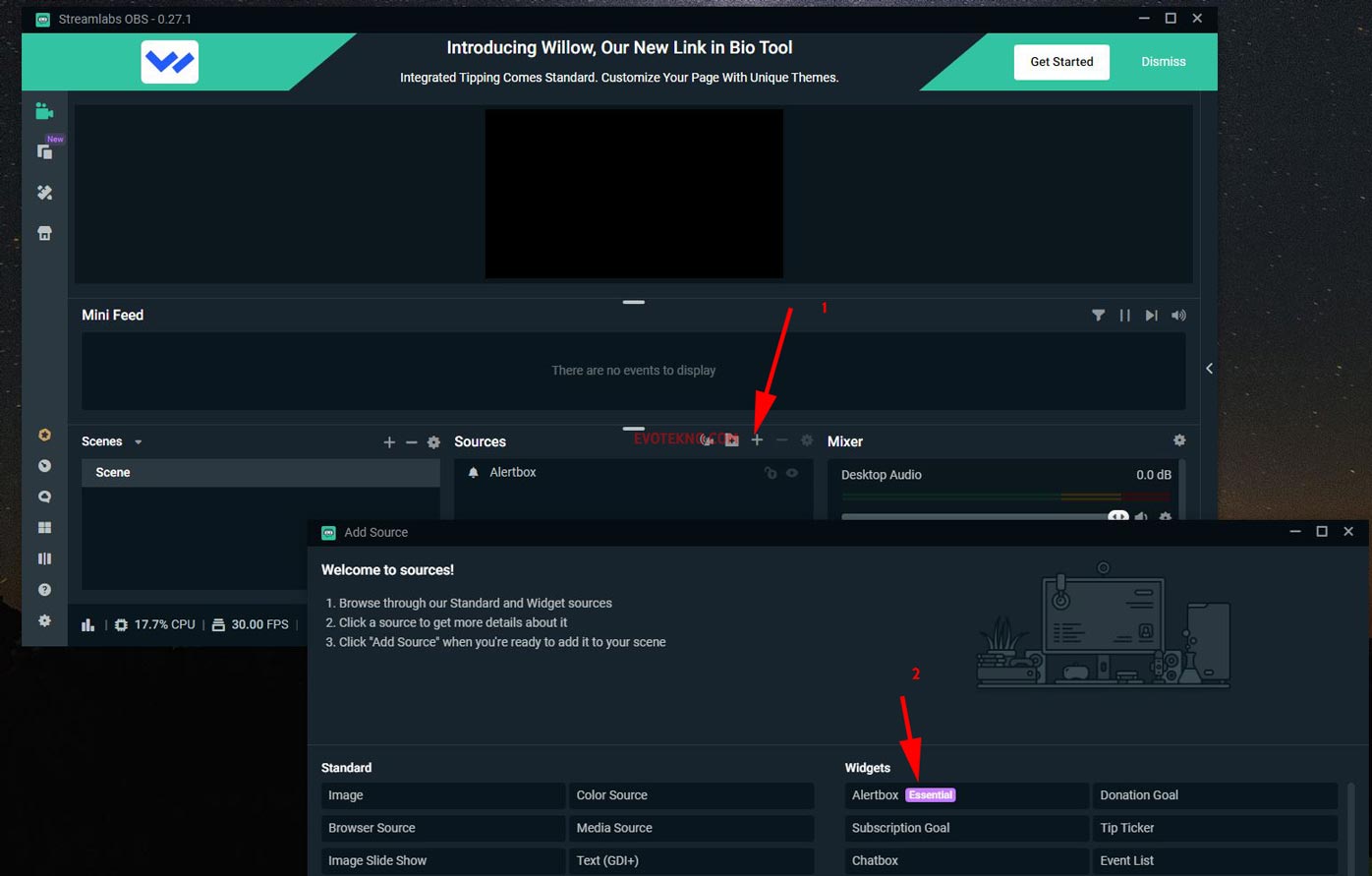Click the Mini Feed panel title
Viewport: 1372px width, 876px height.
pos(113,315)
